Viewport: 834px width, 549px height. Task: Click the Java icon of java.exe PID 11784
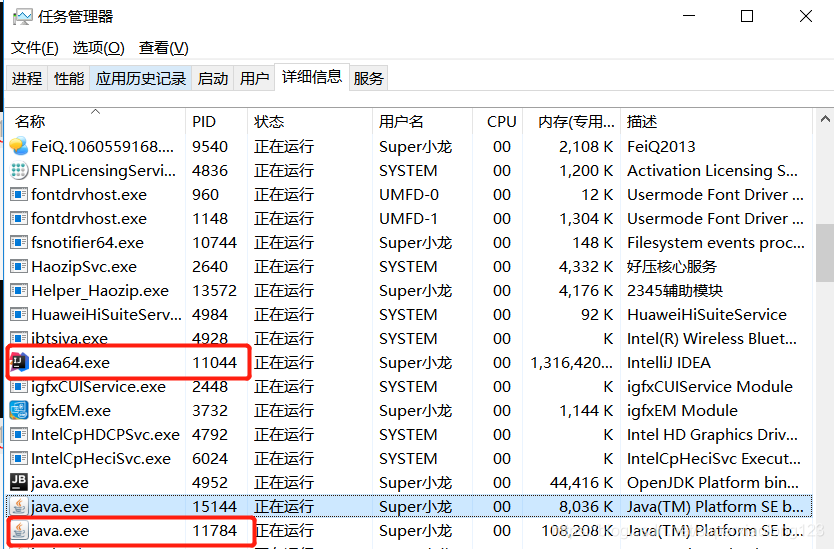click(x=19, y=530)
